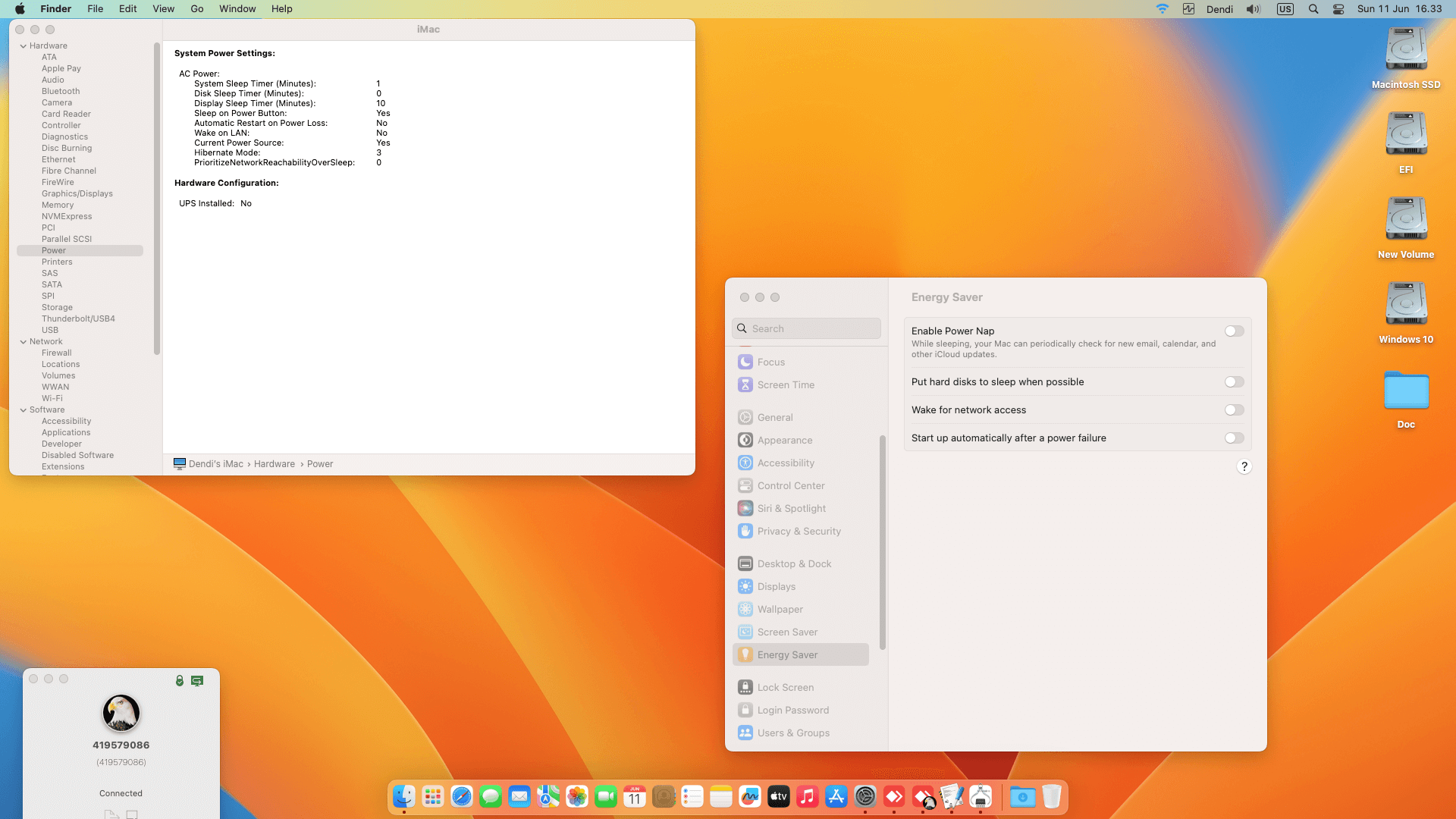The width and height of the screenshot is (1456, 819).
Task: Launch Messages from the Dock
Action: click(x=491, y=796)
